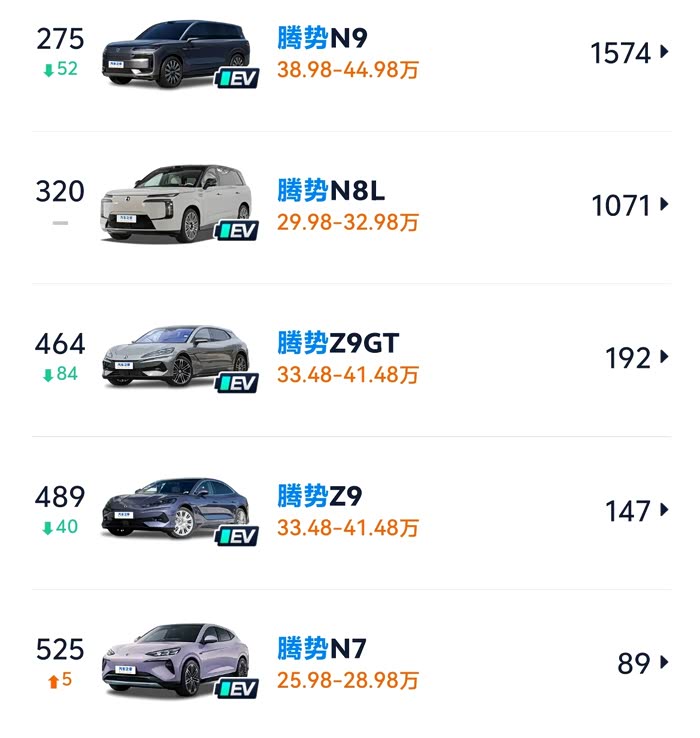
Task: Click the orange up arrow beside 5
Action: point(53,681)
